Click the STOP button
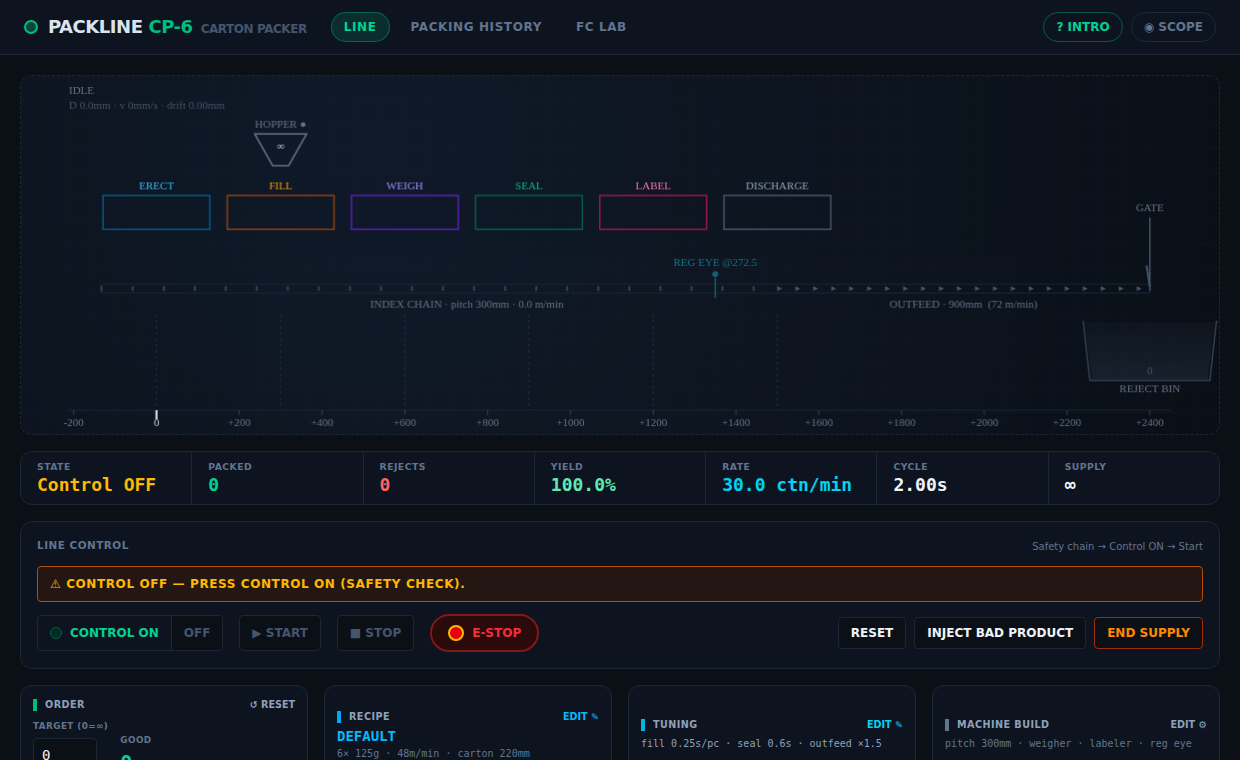The height and width of the screenshot is (760, 1240). [375, 633]
